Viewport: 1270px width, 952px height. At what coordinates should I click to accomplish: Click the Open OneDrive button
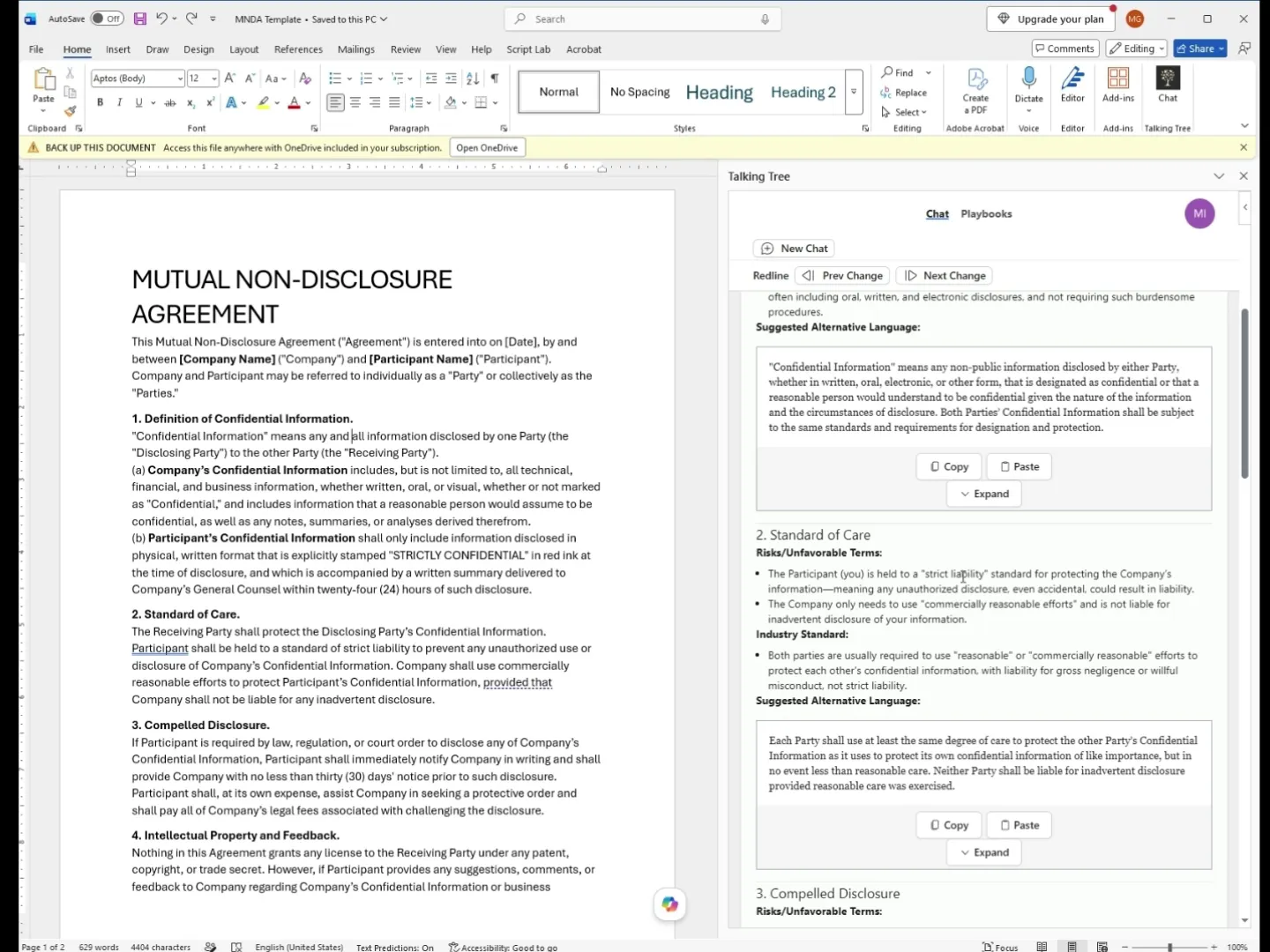pyautogui.click(x=487, y=148)
